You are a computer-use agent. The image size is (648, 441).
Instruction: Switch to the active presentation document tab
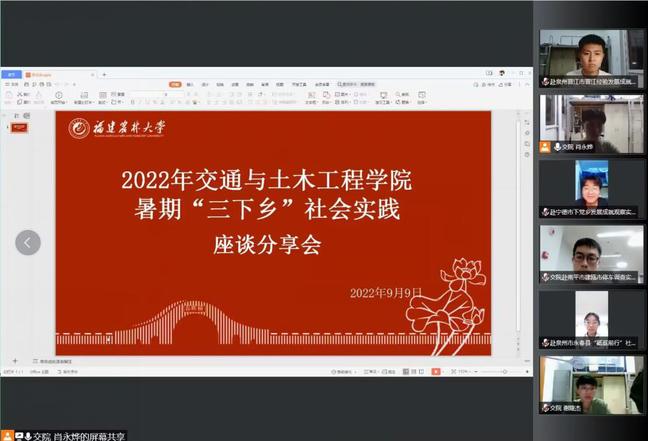[x=40, y=75]
